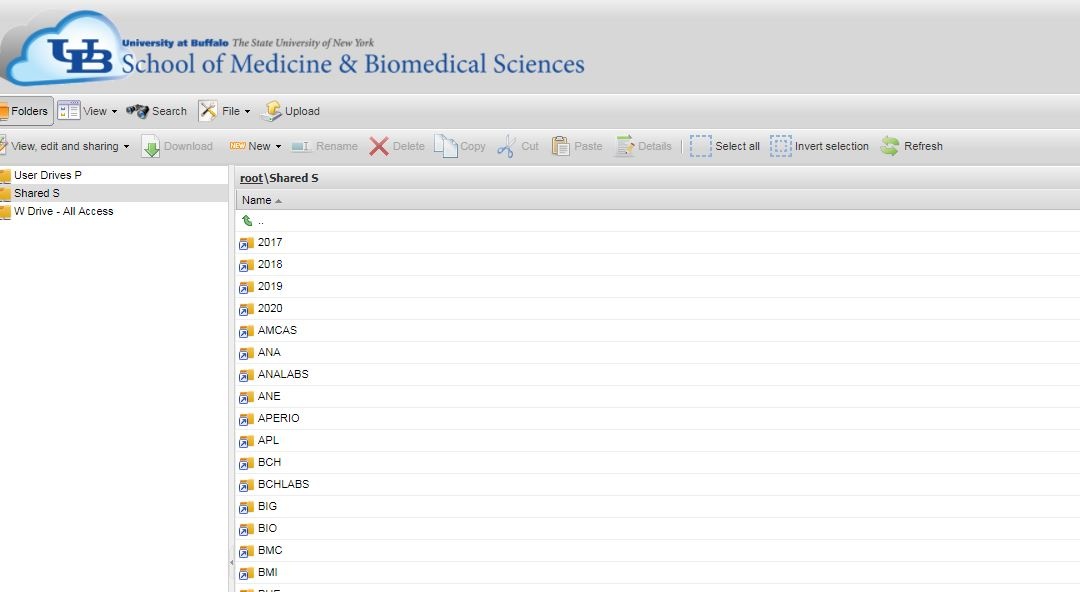1080x592 pixels.
Task: Open the 2019 folder
Action: pos(270,286)
